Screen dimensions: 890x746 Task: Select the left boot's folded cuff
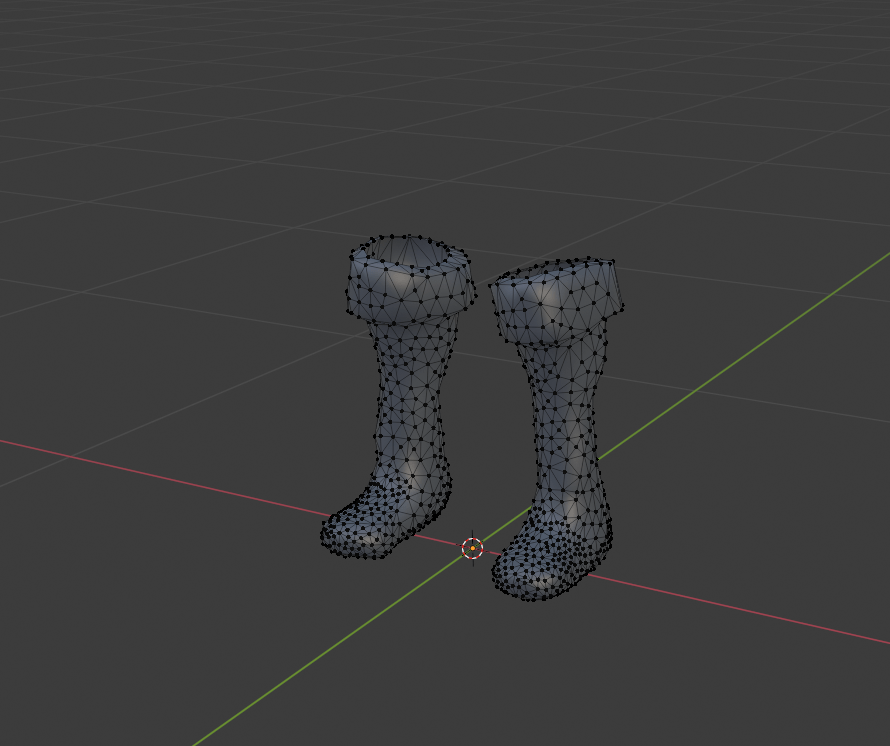click(410, 296)
